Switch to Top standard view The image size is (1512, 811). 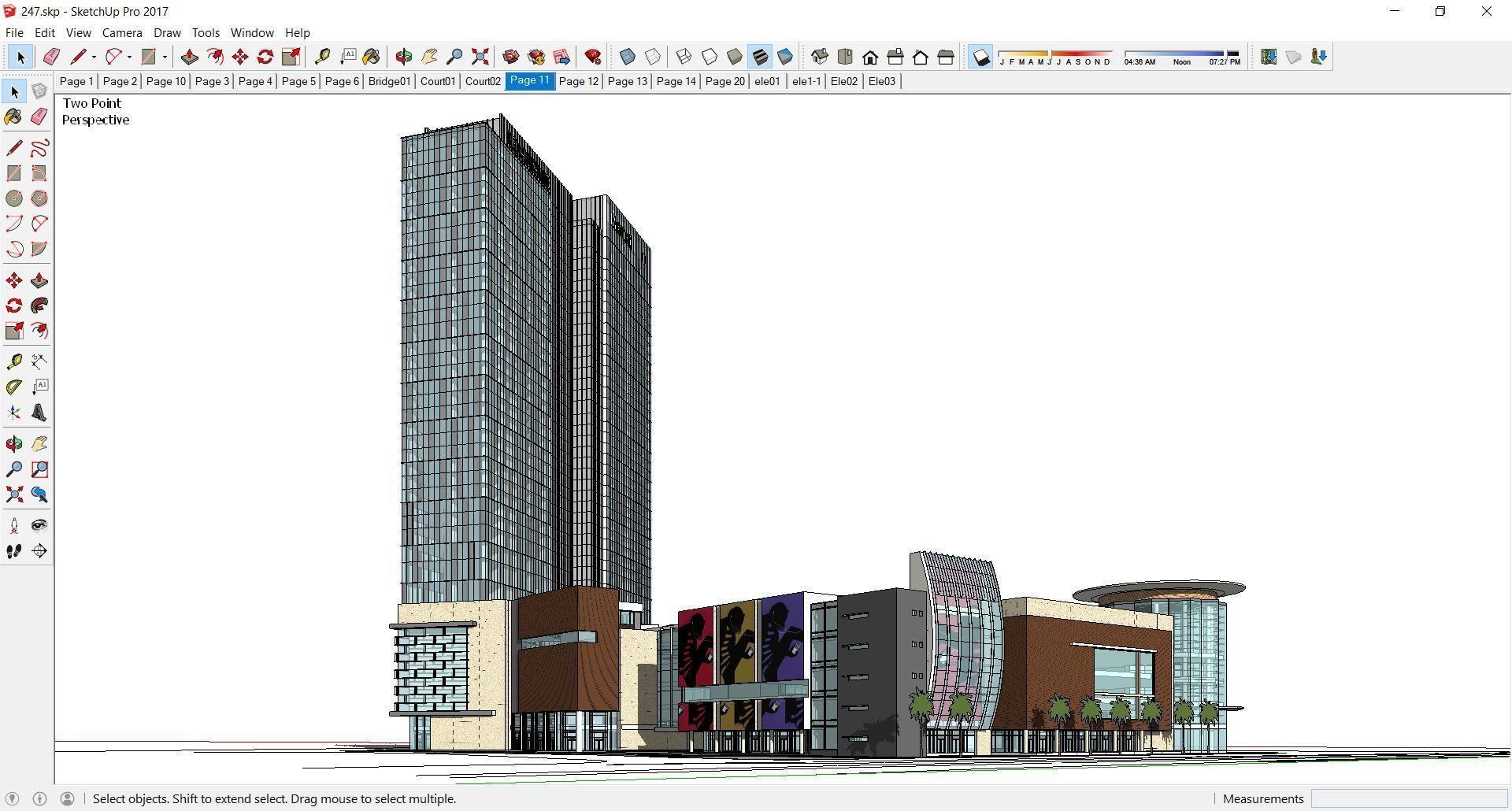point(845,57)
